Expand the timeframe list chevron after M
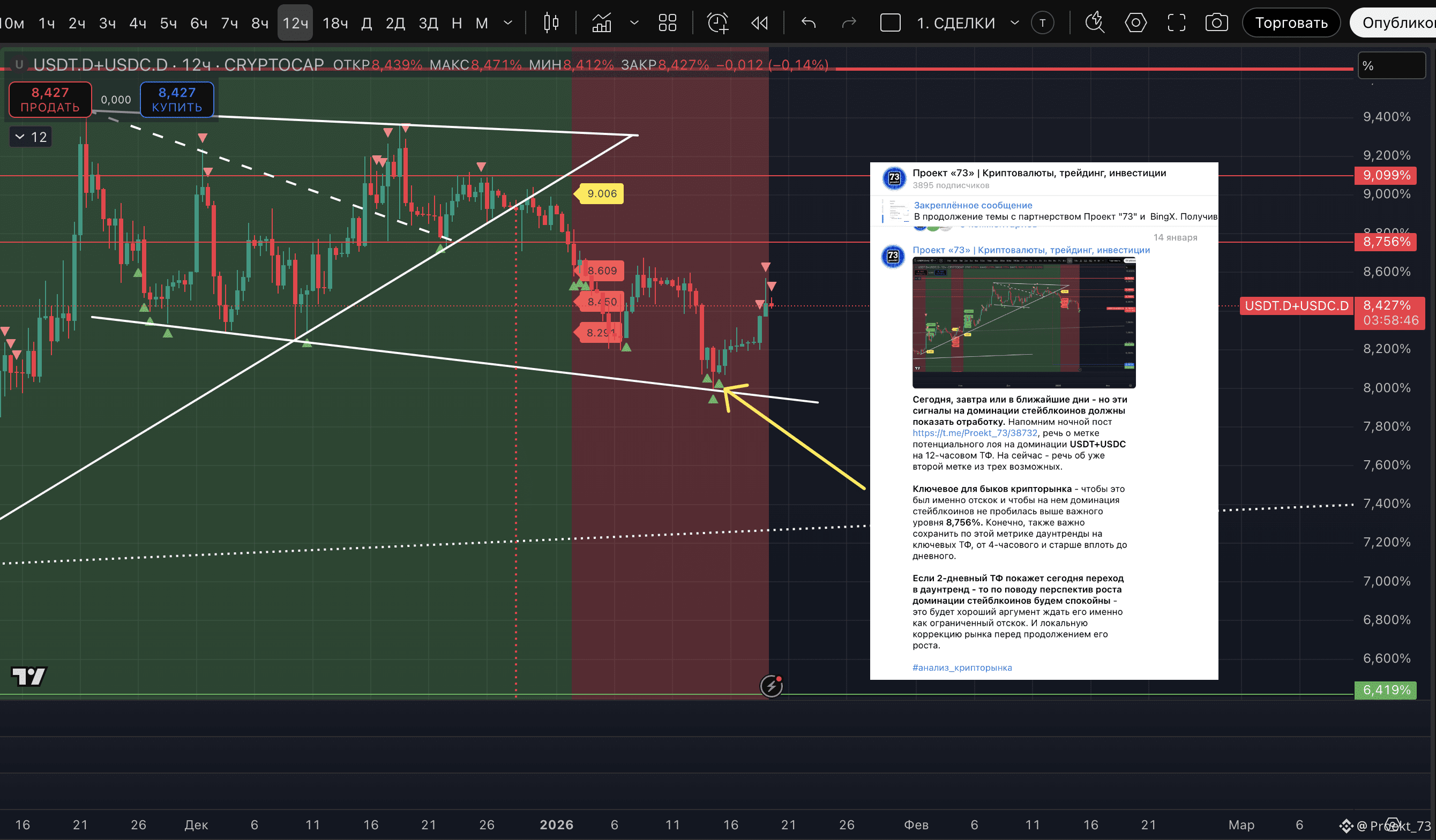The width and height of the screenshot is (1436, 840). click(x=508, y=23)
